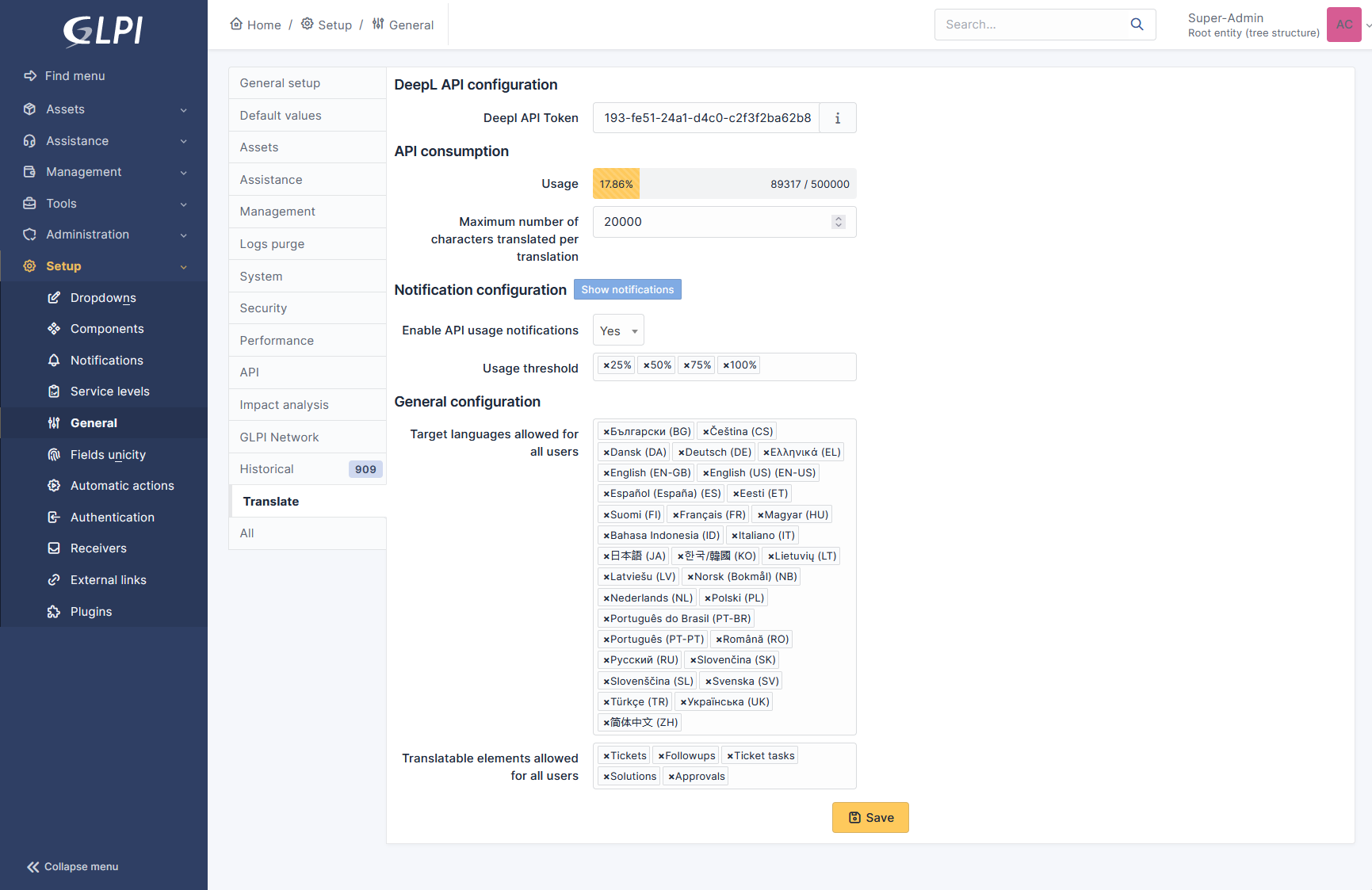
Task: Open the All tab
Action: pyautogui.click(x=308, y=533)
